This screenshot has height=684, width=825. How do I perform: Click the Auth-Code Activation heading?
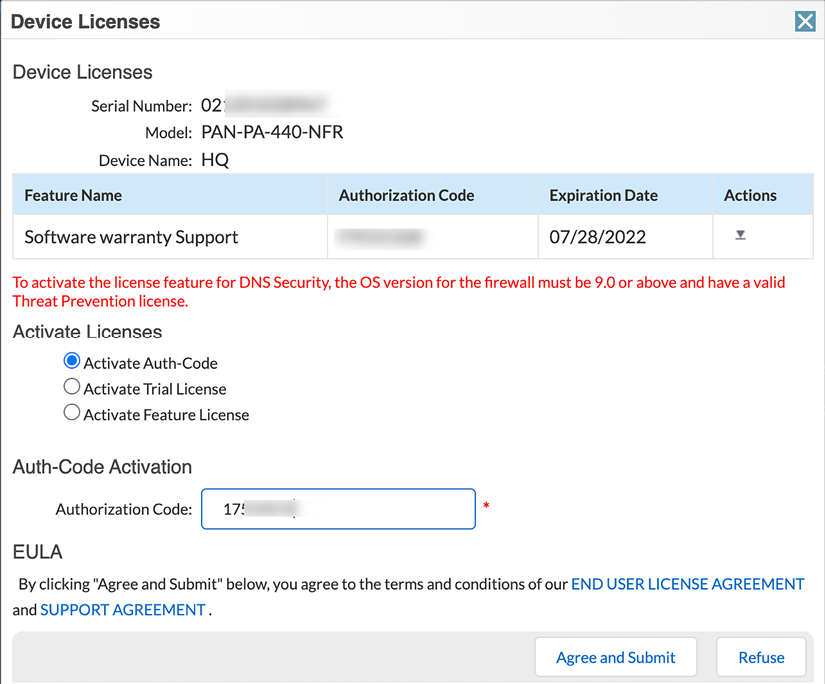click(102, 467)
